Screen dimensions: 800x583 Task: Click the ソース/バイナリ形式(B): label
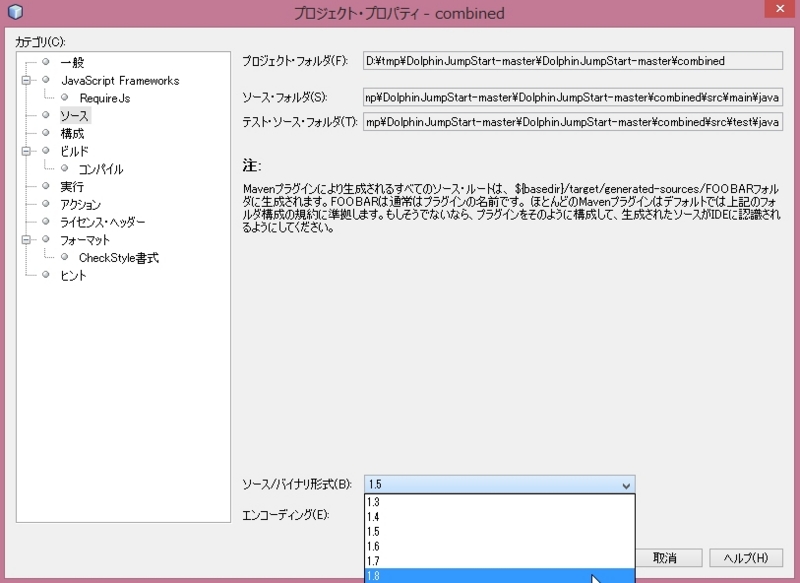(x=297, y=484)
